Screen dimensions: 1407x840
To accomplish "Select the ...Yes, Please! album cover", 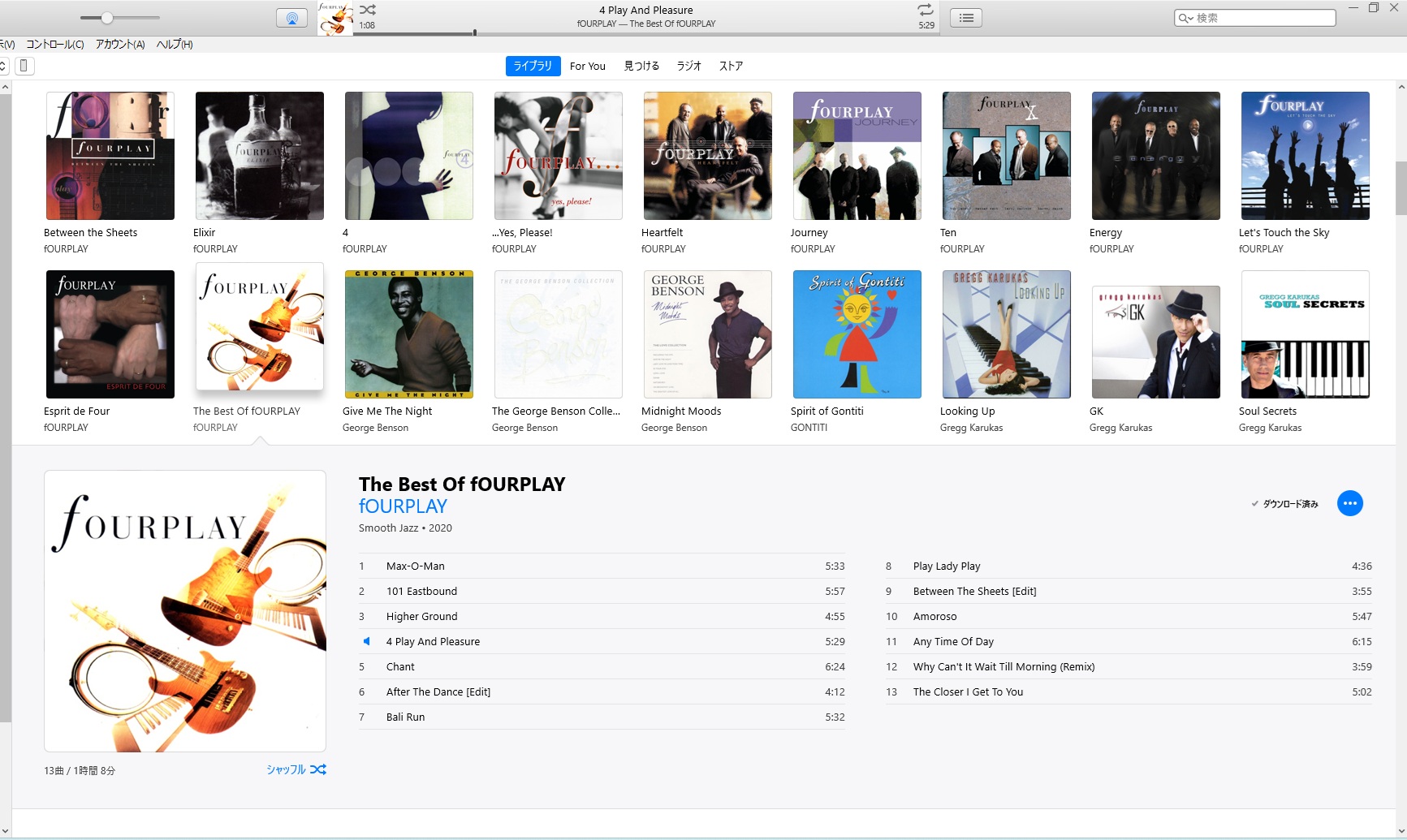I will point(559,156).
